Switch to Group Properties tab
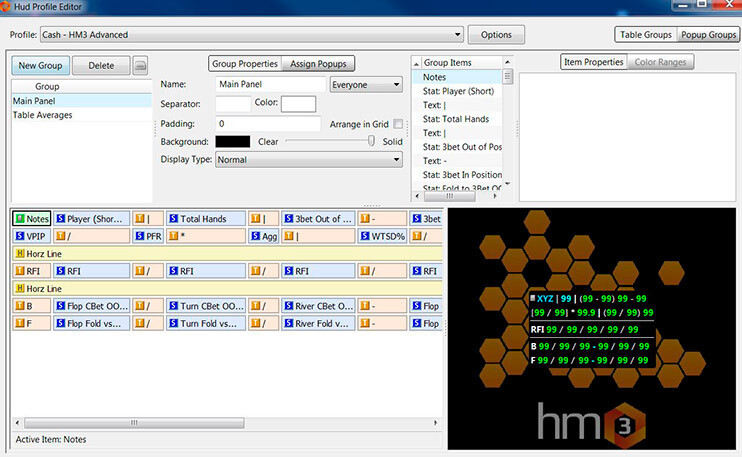The width and height of the screenshot is (742, 457). coord(245,64)
